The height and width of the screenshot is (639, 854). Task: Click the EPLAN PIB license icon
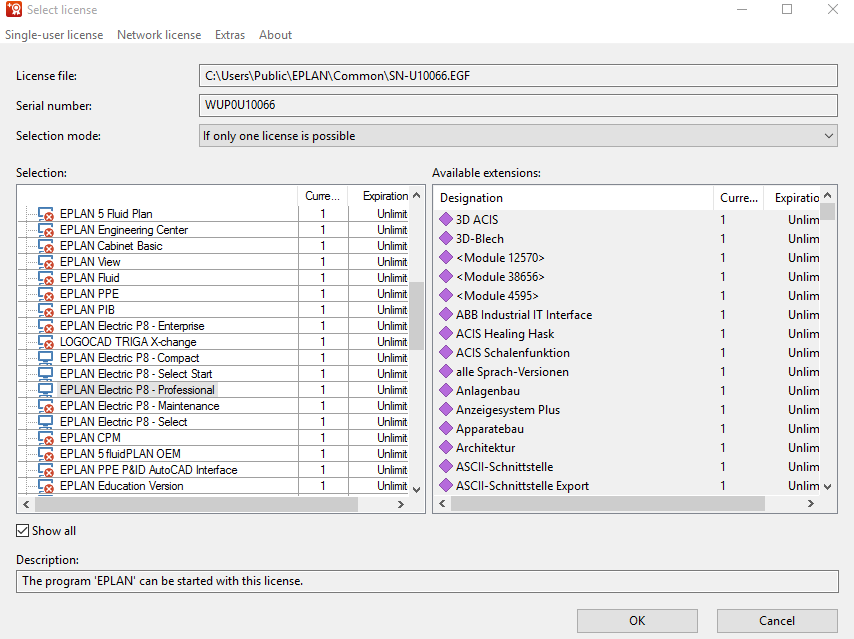tap(46, 310)
